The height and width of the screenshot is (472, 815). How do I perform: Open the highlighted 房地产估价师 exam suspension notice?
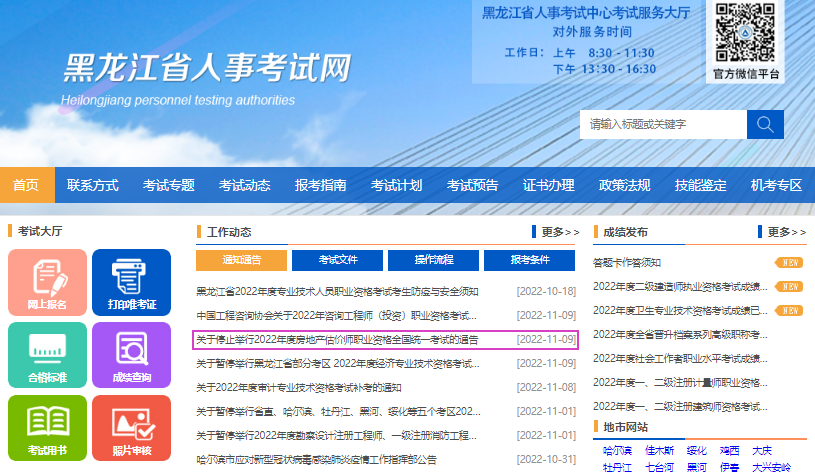pos(338,340)
